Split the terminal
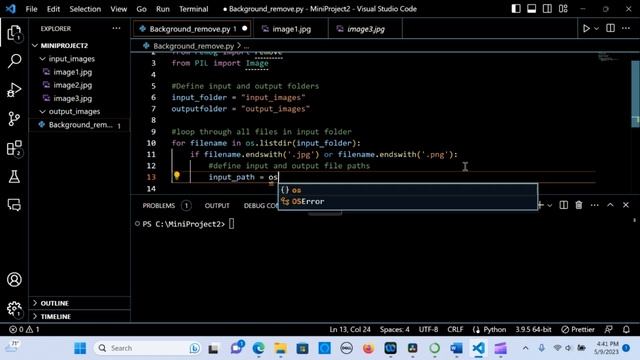Image resolution: width=640 pixels, height=360 pixels. click(x=563, y=205)
